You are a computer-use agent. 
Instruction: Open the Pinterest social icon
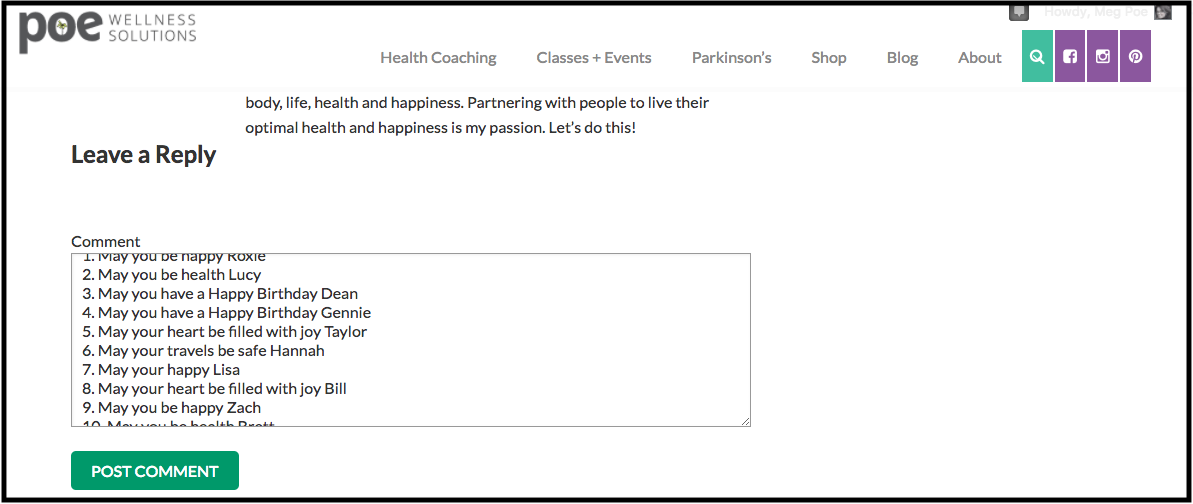coord(1135,56)
